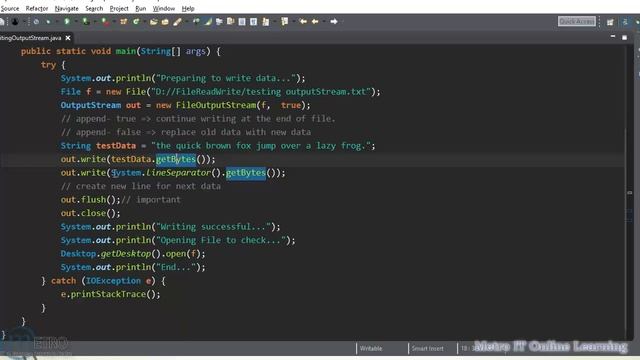This screenshot has width=640, height=360.
Task: Click the main method name
Action: click(x=126, y=51)
